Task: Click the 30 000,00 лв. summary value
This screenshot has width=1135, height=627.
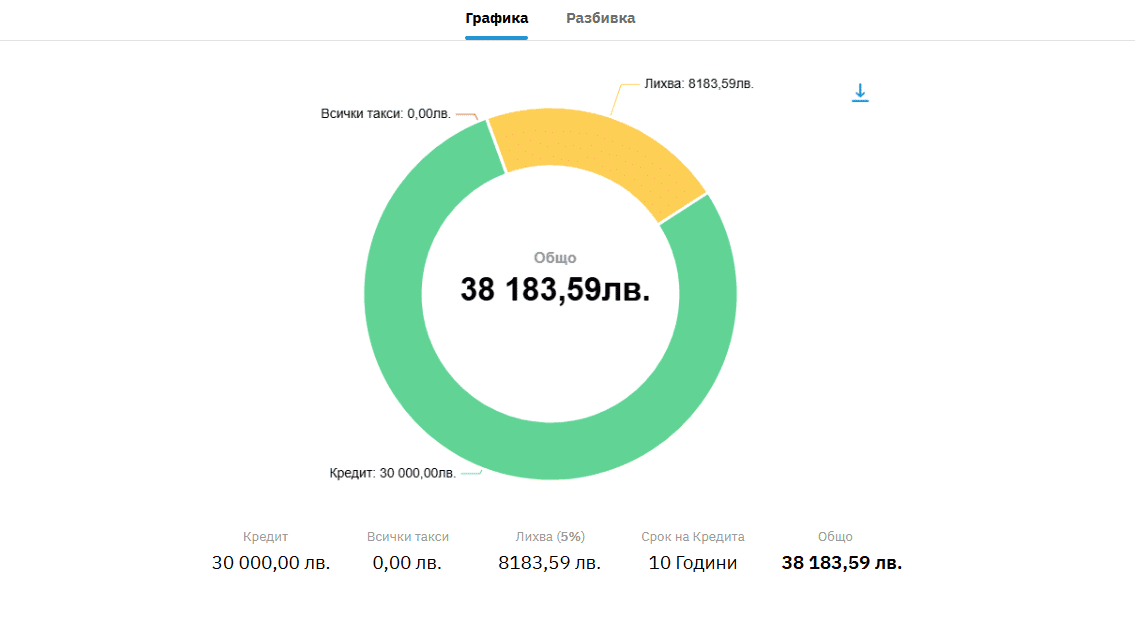Action: click(x=271, y=563)
